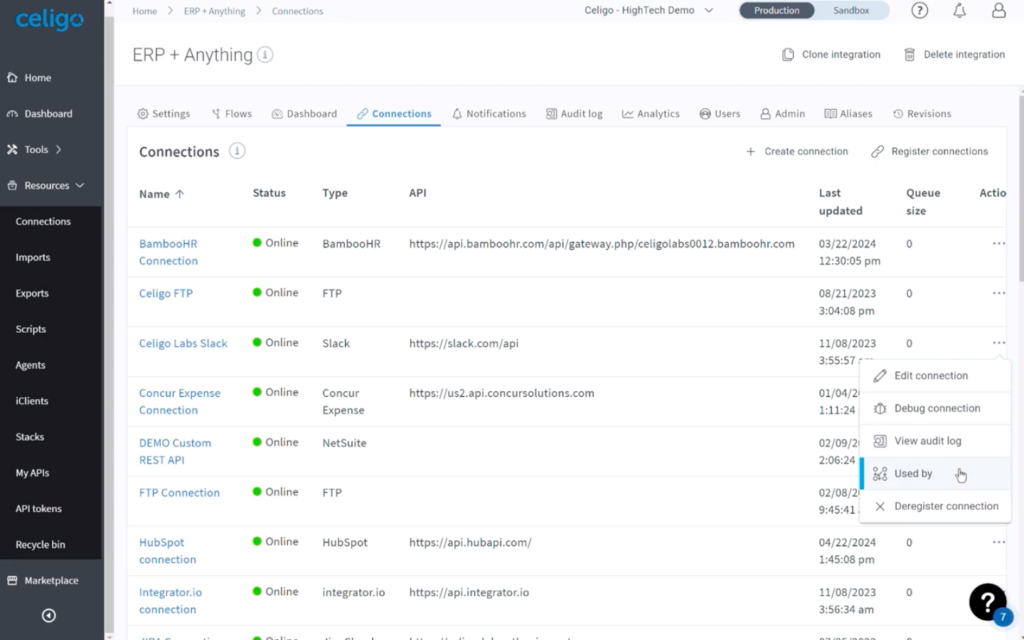Select Edit connection from the menu
Image resolution: width=1024 pixels, height=640 pixels.
[x=935, y=376]
